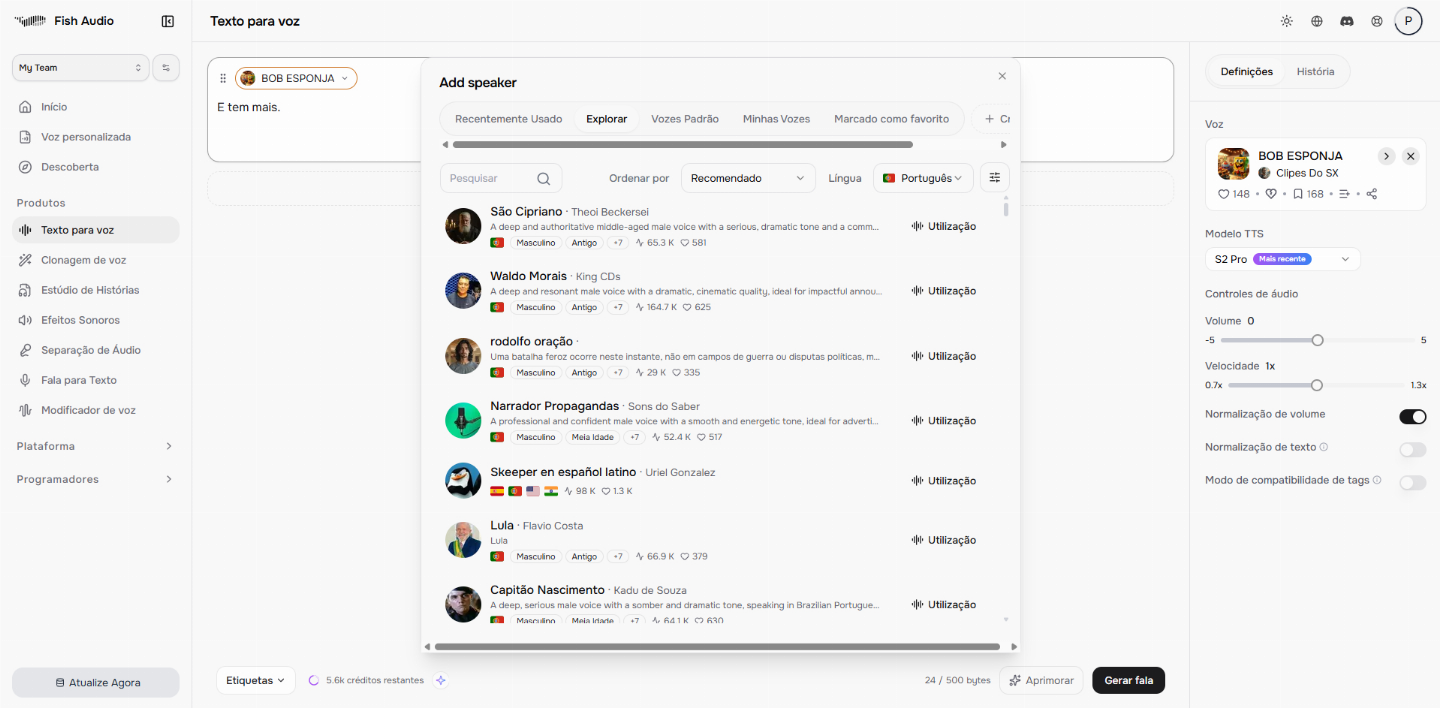
Task: Open the Recomendado sort dropdown
Action: pyautogui.click(x=748, y=178)
